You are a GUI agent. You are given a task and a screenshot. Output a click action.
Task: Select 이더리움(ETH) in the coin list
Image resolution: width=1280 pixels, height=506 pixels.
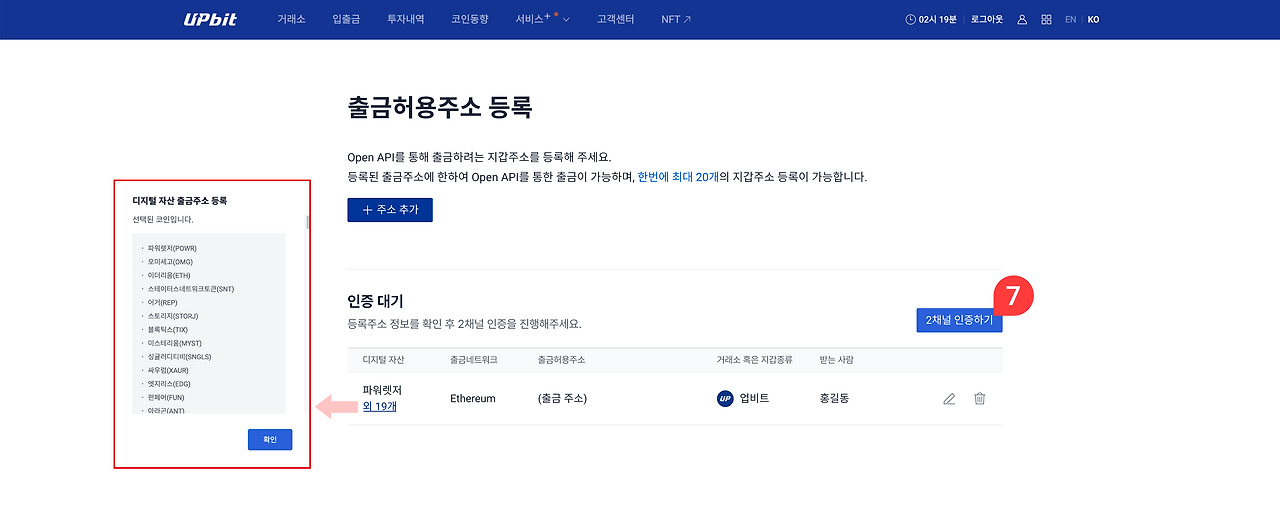pos(169,275)
